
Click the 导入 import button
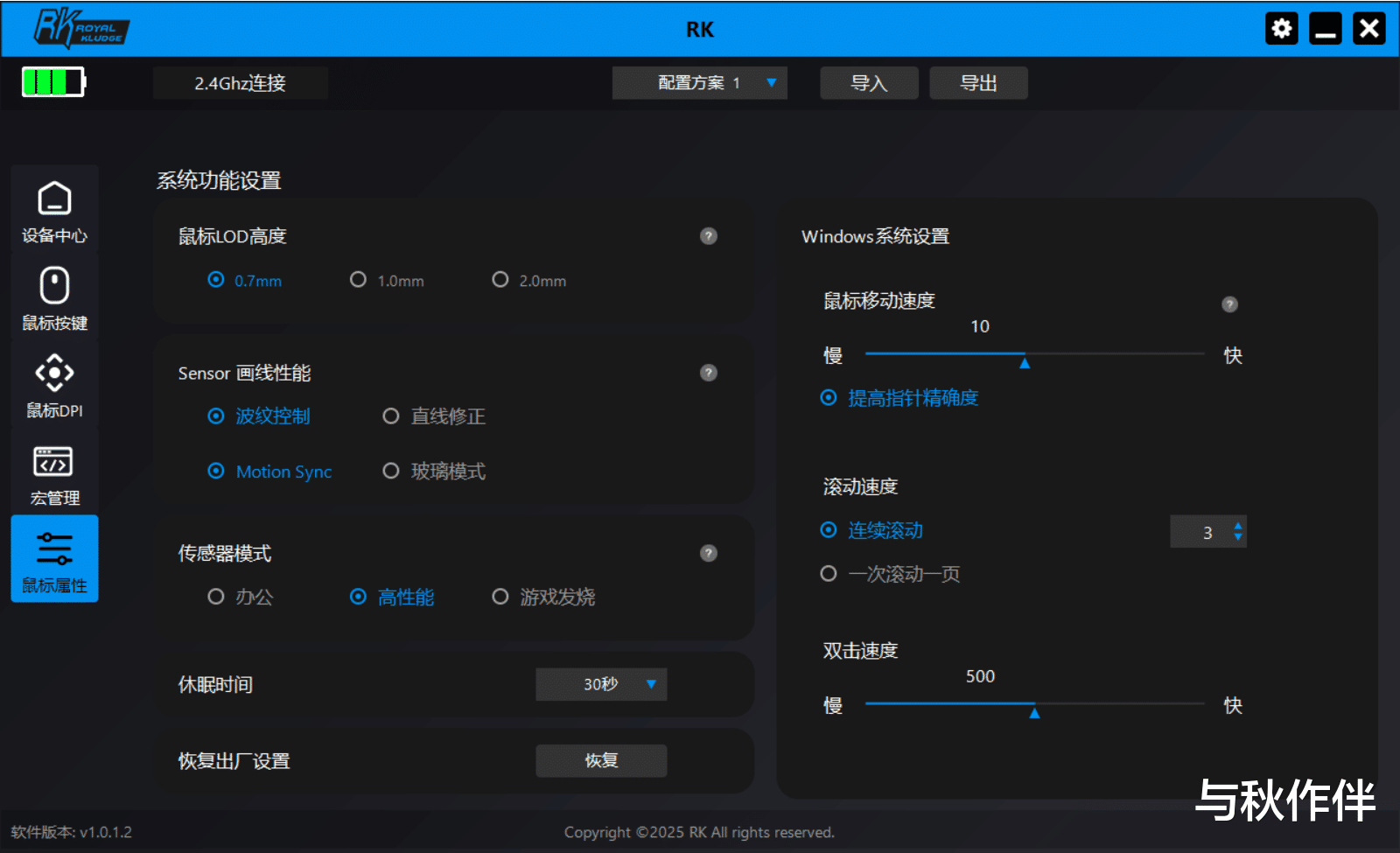coord(868,82)
